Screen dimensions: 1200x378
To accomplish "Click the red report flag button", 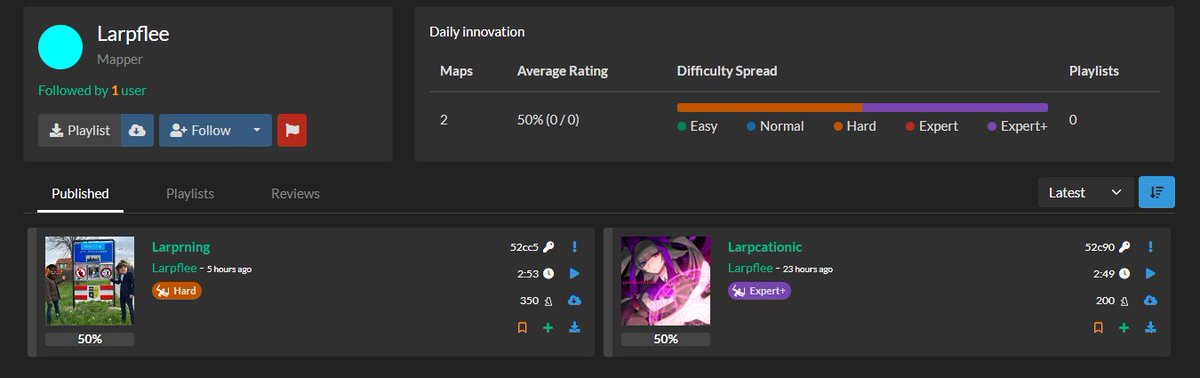I will point(292,130).
